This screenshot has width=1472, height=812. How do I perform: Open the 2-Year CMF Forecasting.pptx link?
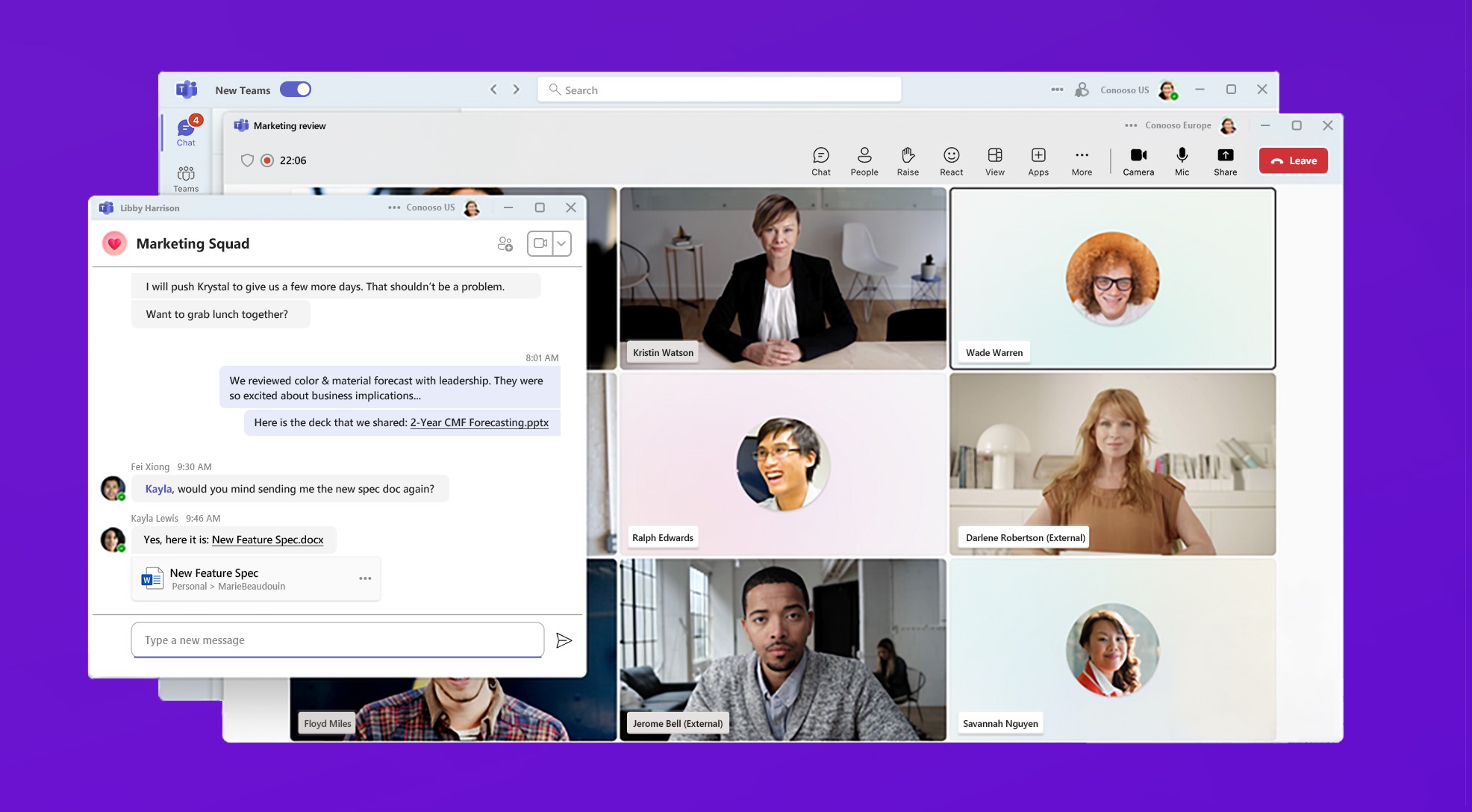click(x=479, y=422)
